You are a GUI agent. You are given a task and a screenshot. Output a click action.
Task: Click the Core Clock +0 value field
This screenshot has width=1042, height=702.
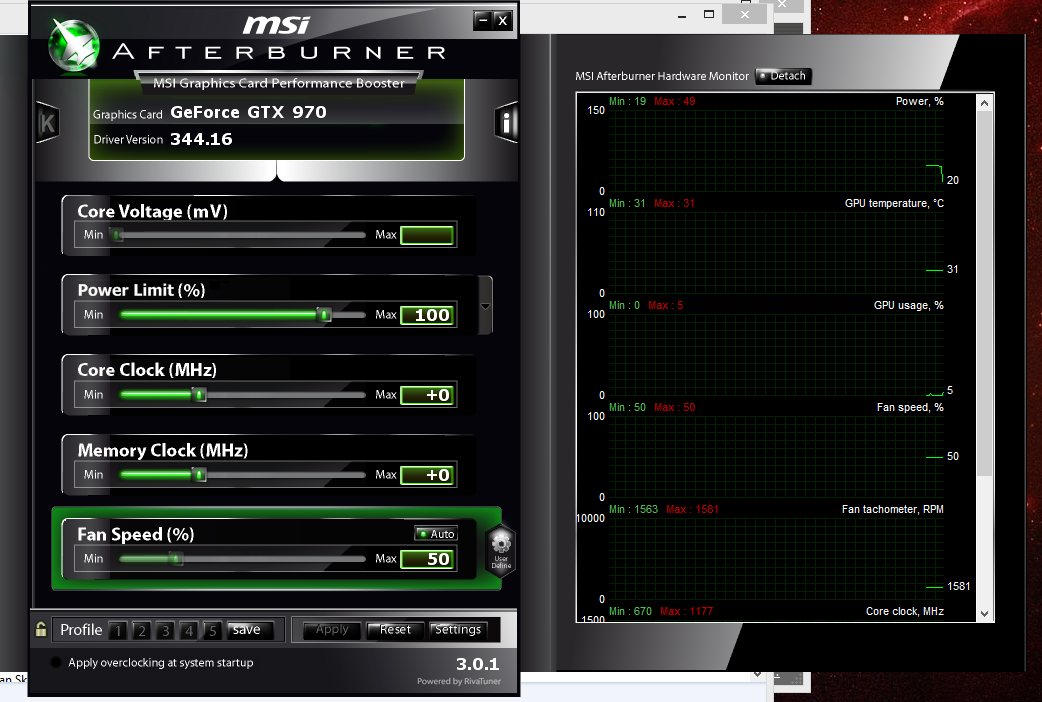click(x=427, y=395)
